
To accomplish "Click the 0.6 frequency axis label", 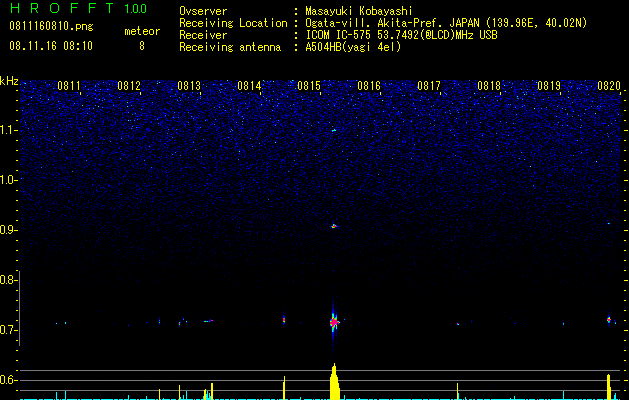I will pyautogui.click(x=8, y=380).
